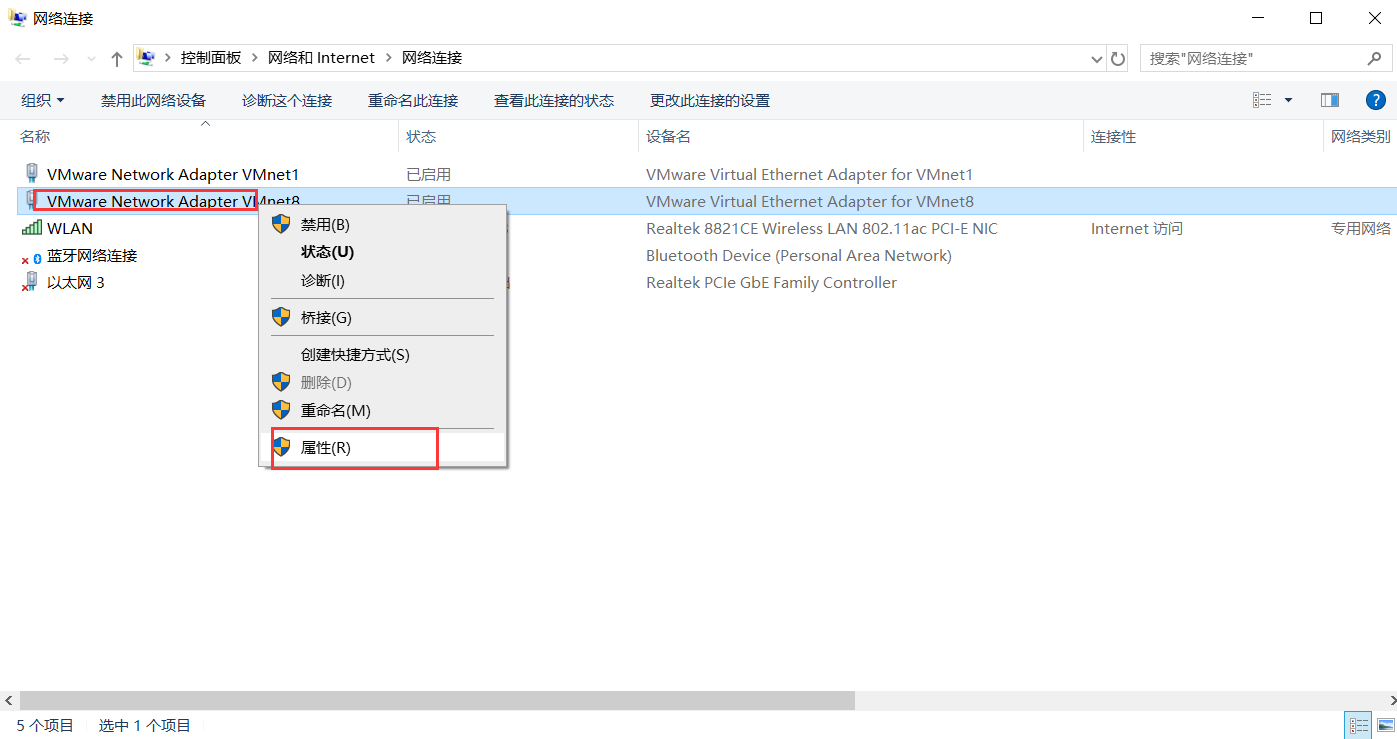Choose 属性(R) in context menu

[x=383, y=448]
